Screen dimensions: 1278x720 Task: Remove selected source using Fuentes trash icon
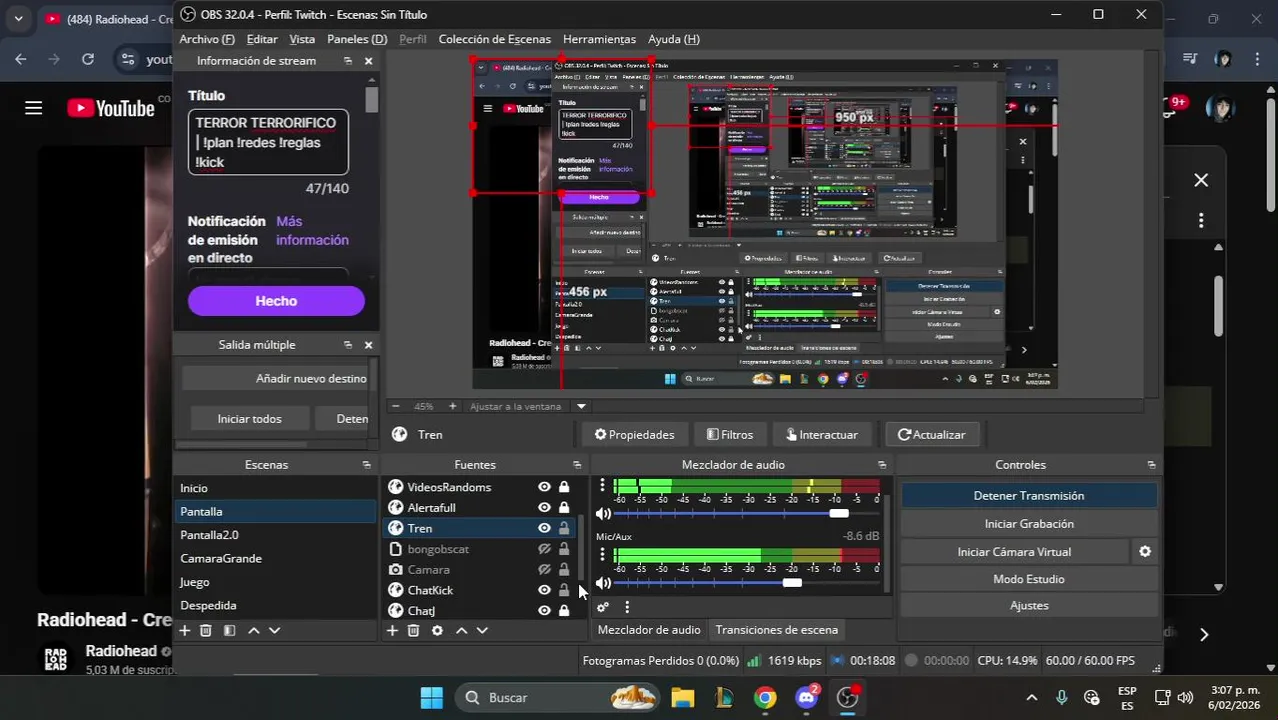pyautogui.click(x=413, y=631)
